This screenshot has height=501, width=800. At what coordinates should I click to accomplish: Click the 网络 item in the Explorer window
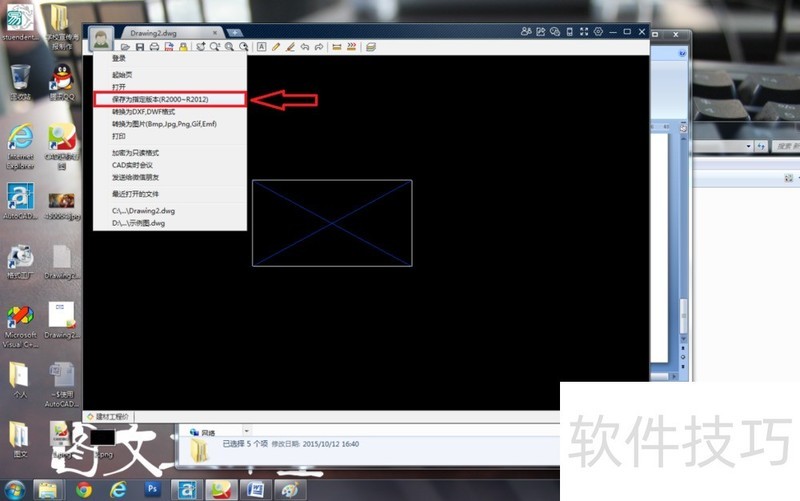(203, 432)
